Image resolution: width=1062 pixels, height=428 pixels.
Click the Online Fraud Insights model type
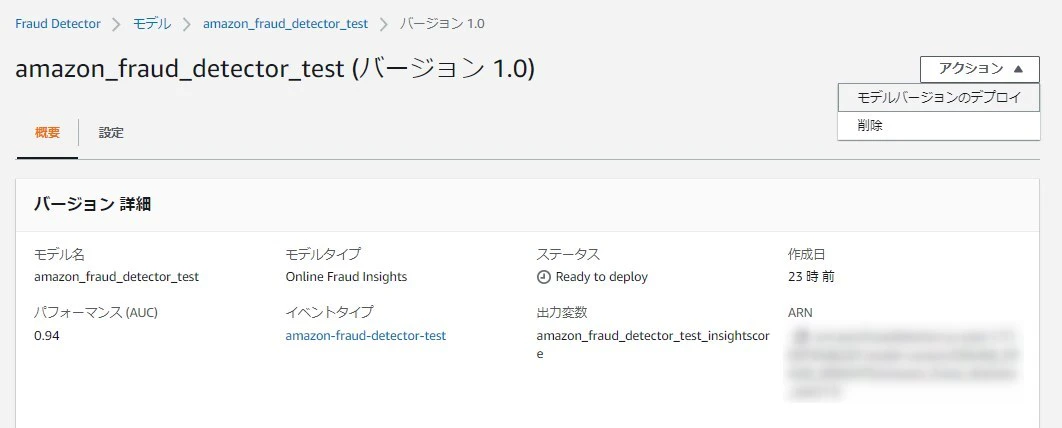click(x=346, y=277)
